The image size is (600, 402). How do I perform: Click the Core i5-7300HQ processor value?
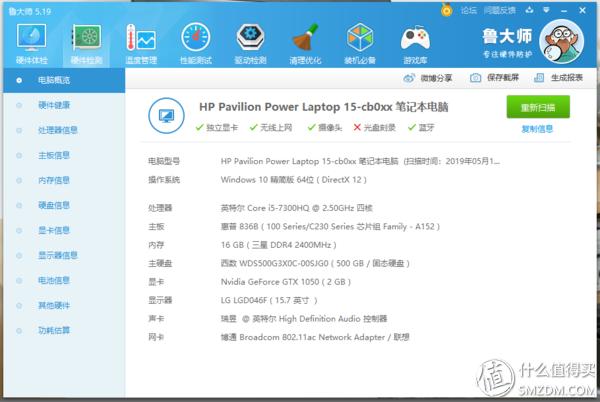coord(297,208)
